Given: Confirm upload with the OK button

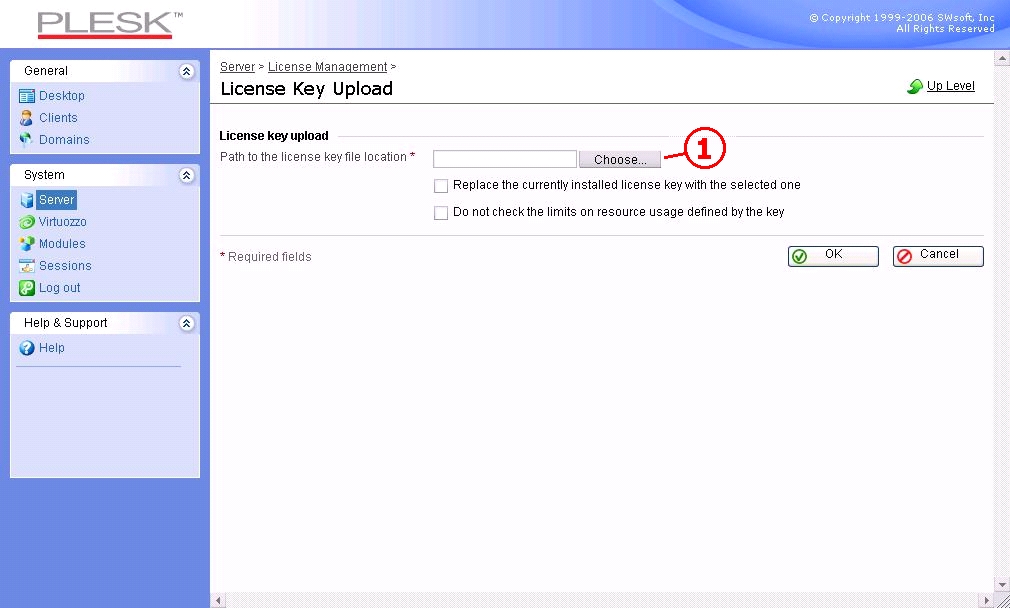Looking at the screenshot, I should pos(833,256).
